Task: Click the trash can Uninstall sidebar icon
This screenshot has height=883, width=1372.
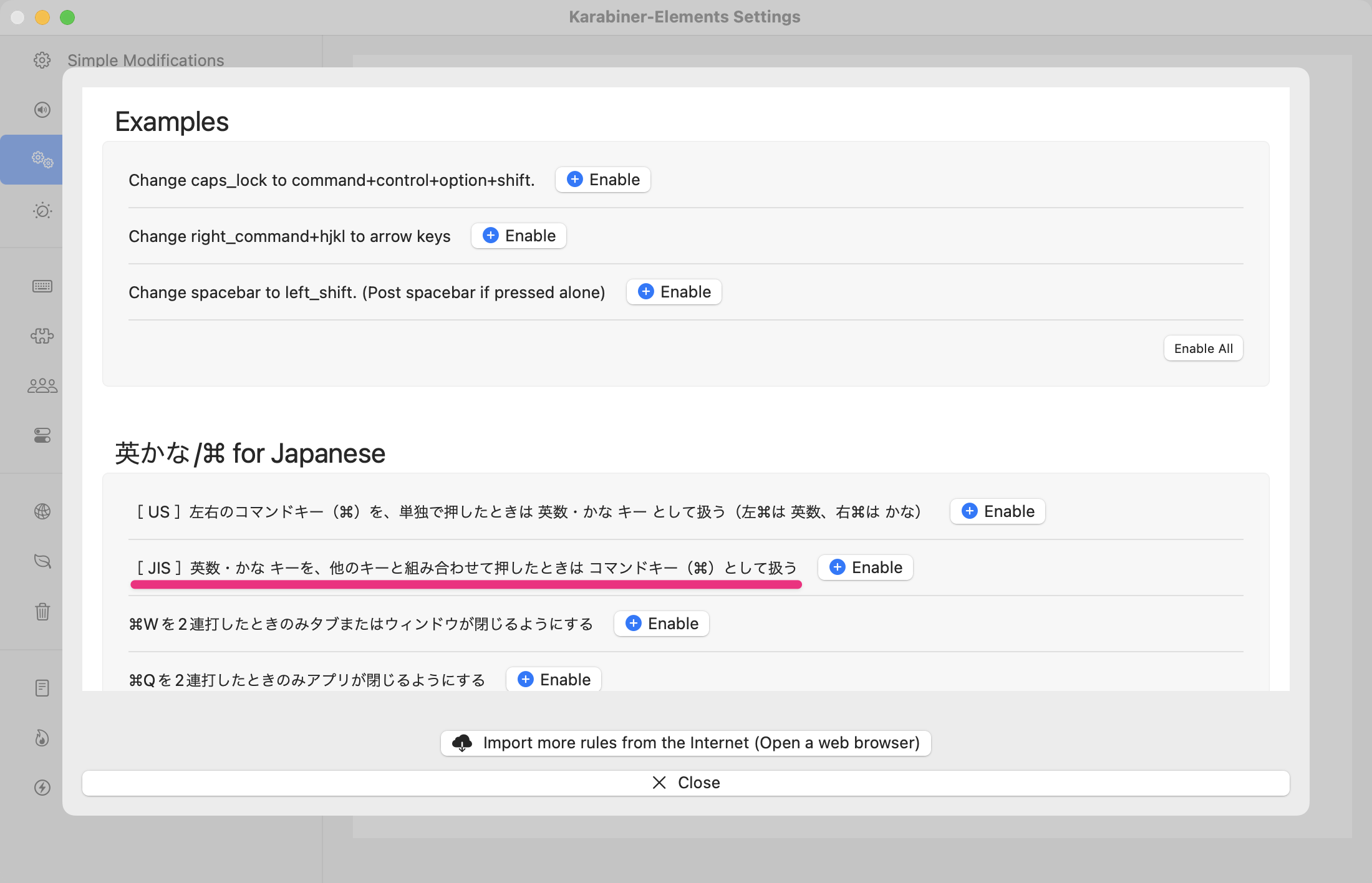Action: coord(42,611)
